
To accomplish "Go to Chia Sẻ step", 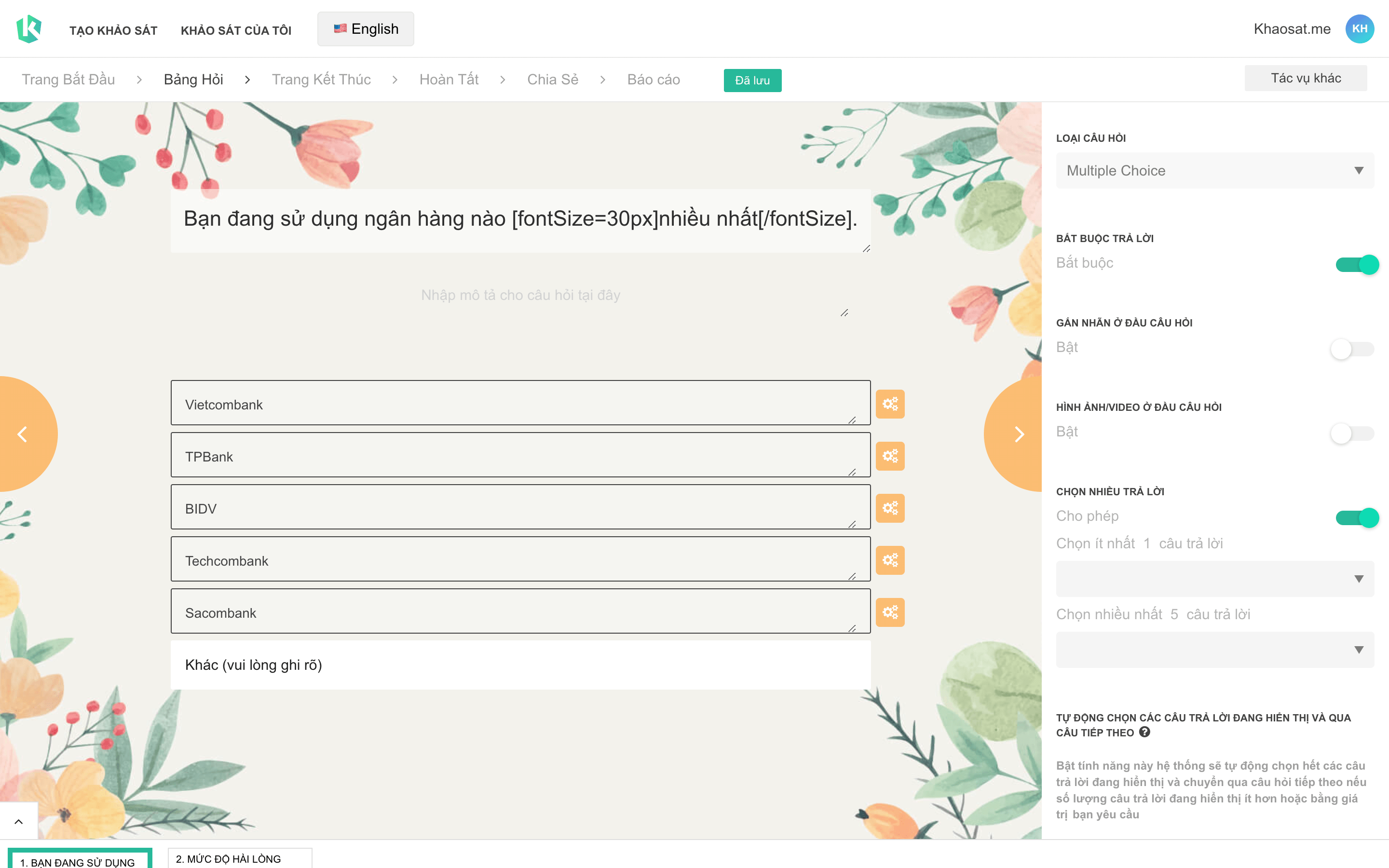I will tap(553, 79).
